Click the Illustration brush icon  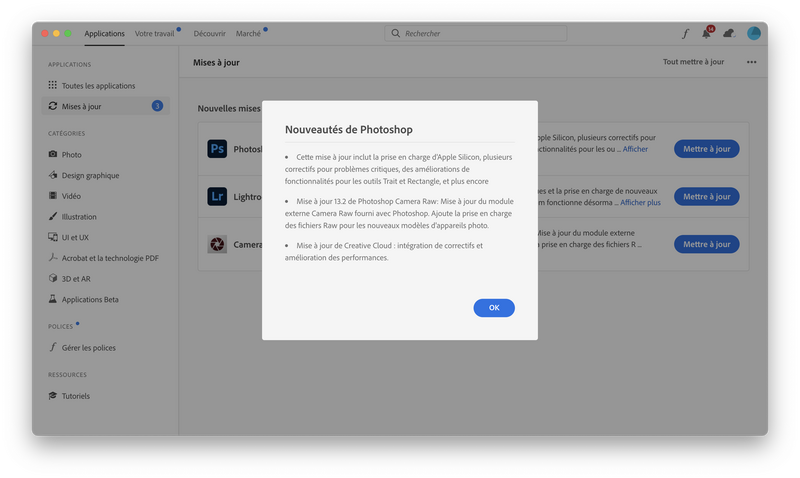click(x=53, y=216)
